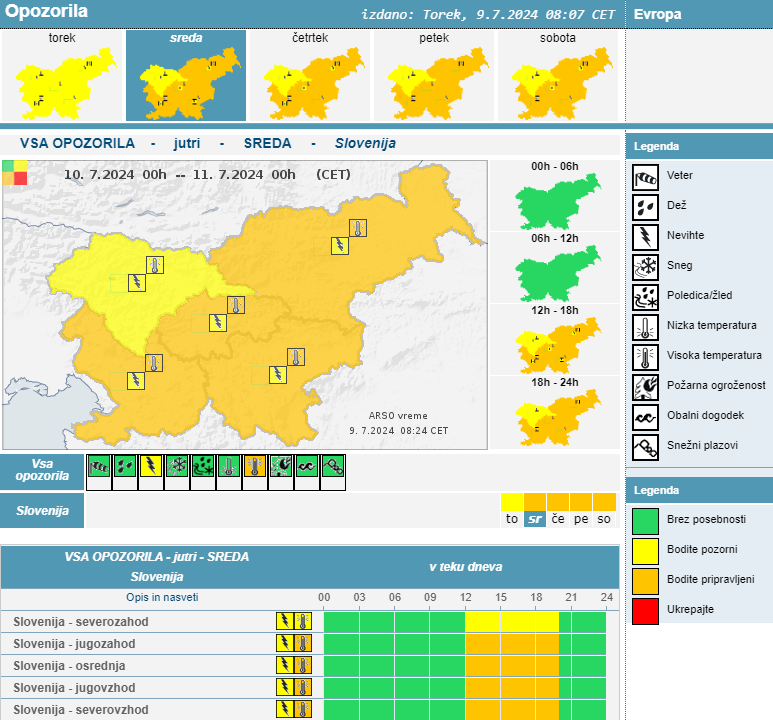Click the four-color swatch on map corner
773x720 pixels.
coord(15,173)
